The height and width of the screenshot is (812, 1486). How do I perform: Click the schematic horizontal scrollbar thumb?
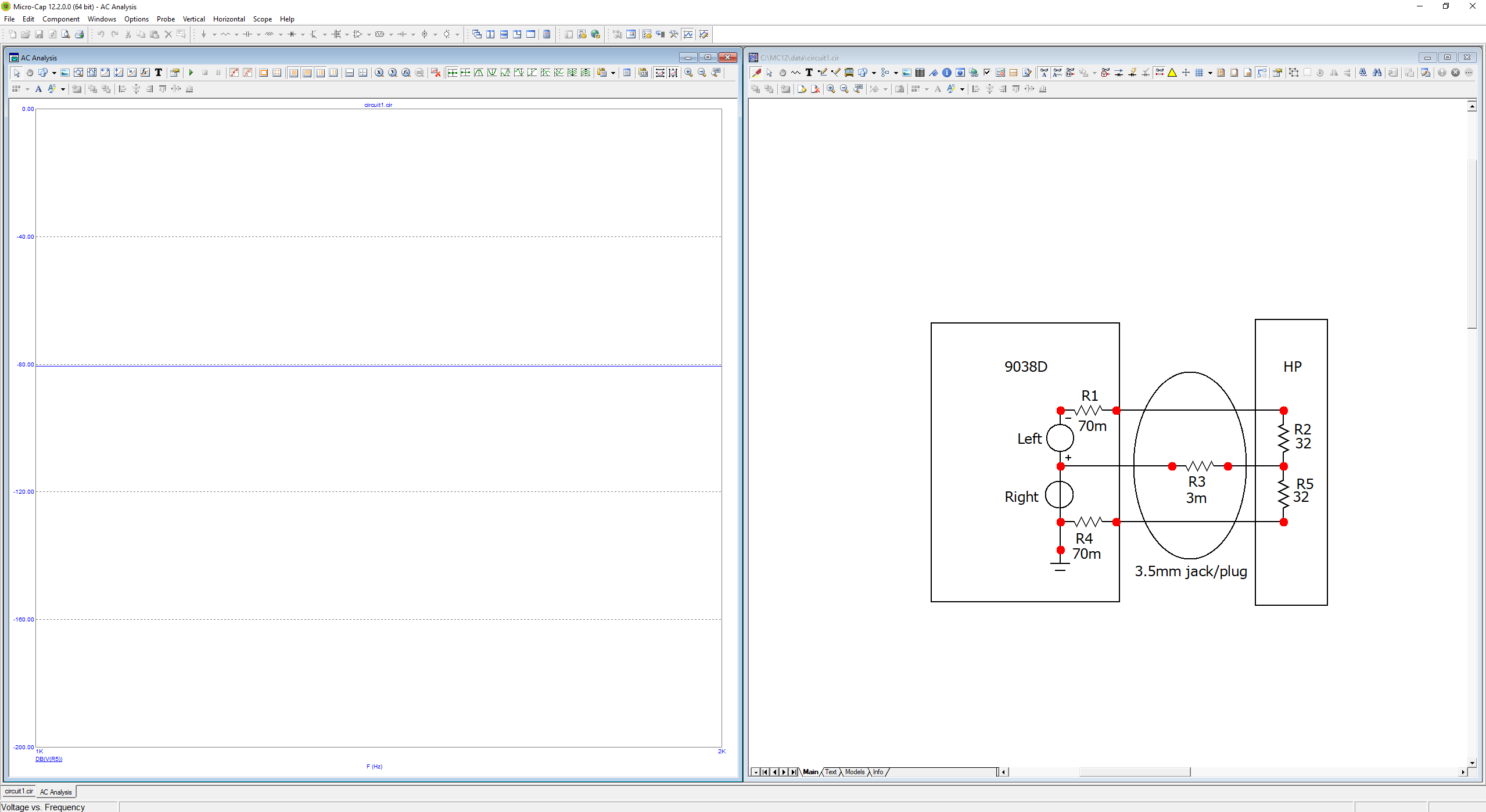click(1135, 772)
